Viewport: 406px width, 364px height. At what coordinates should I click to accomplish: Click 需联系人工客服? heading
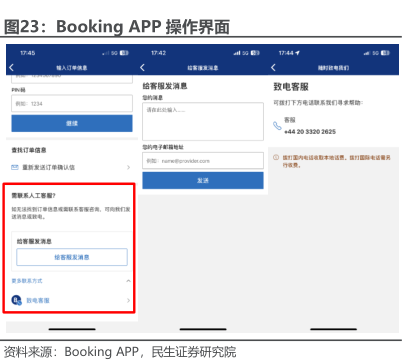tap(34, 196)
